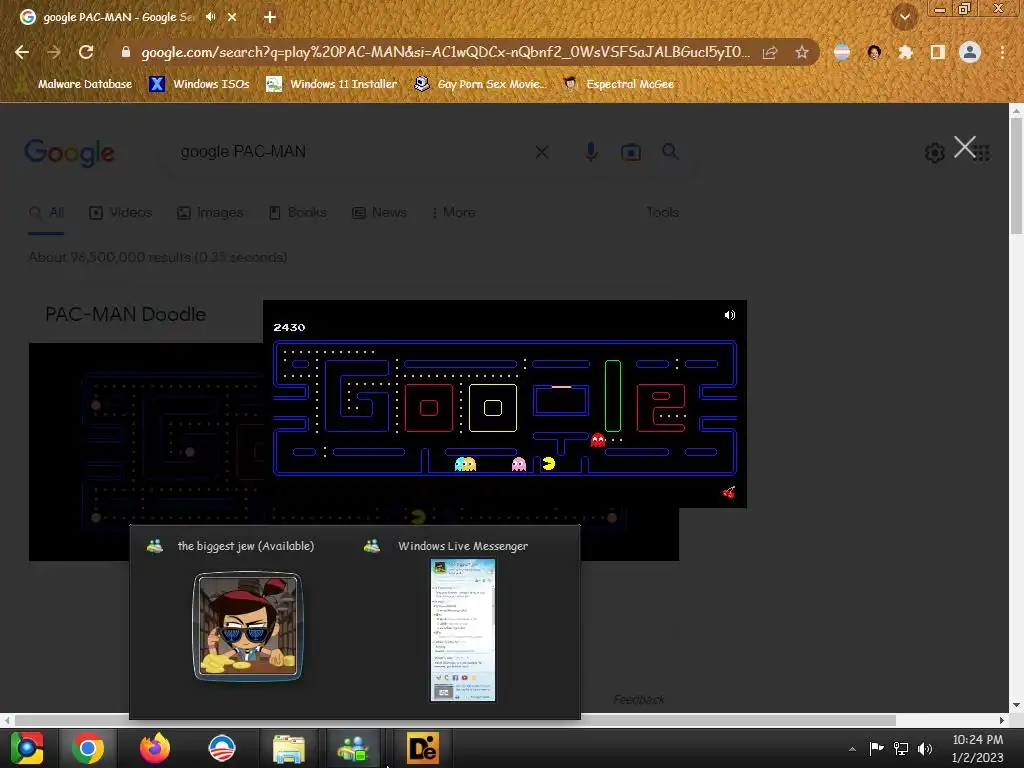Submit search with the magnifier icon

coord(670,152)
